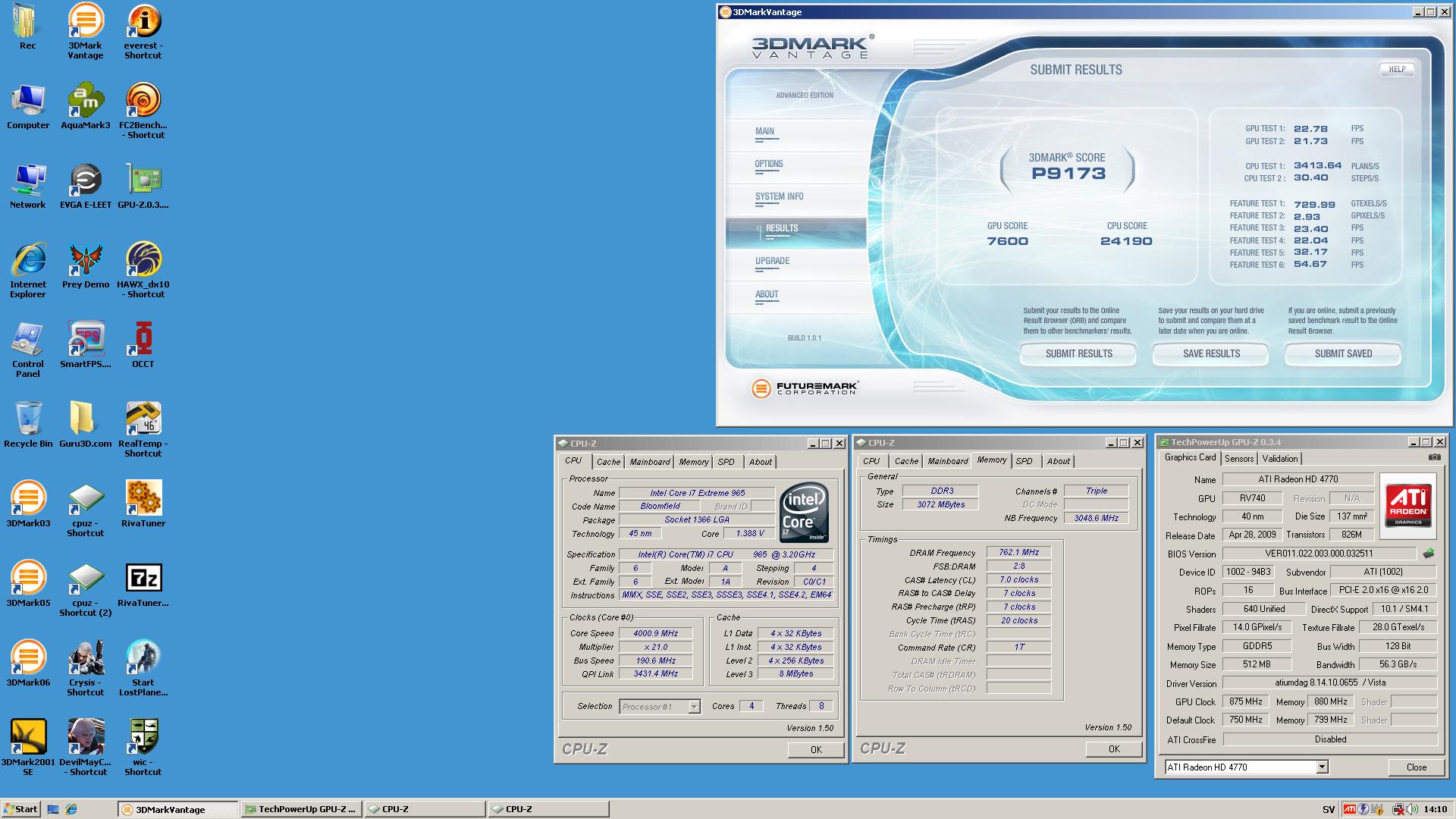The image size is (1456, 819).
Task: Open the Network desktop icon
Action: [x=28, y=187]
